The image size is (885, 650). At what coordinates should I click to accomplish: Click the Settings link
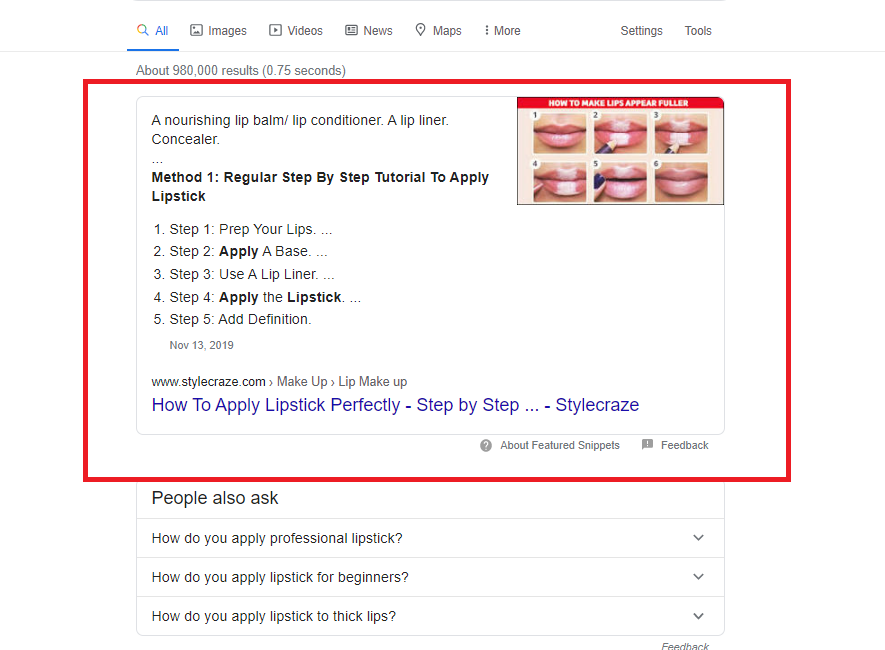(641, 30)
